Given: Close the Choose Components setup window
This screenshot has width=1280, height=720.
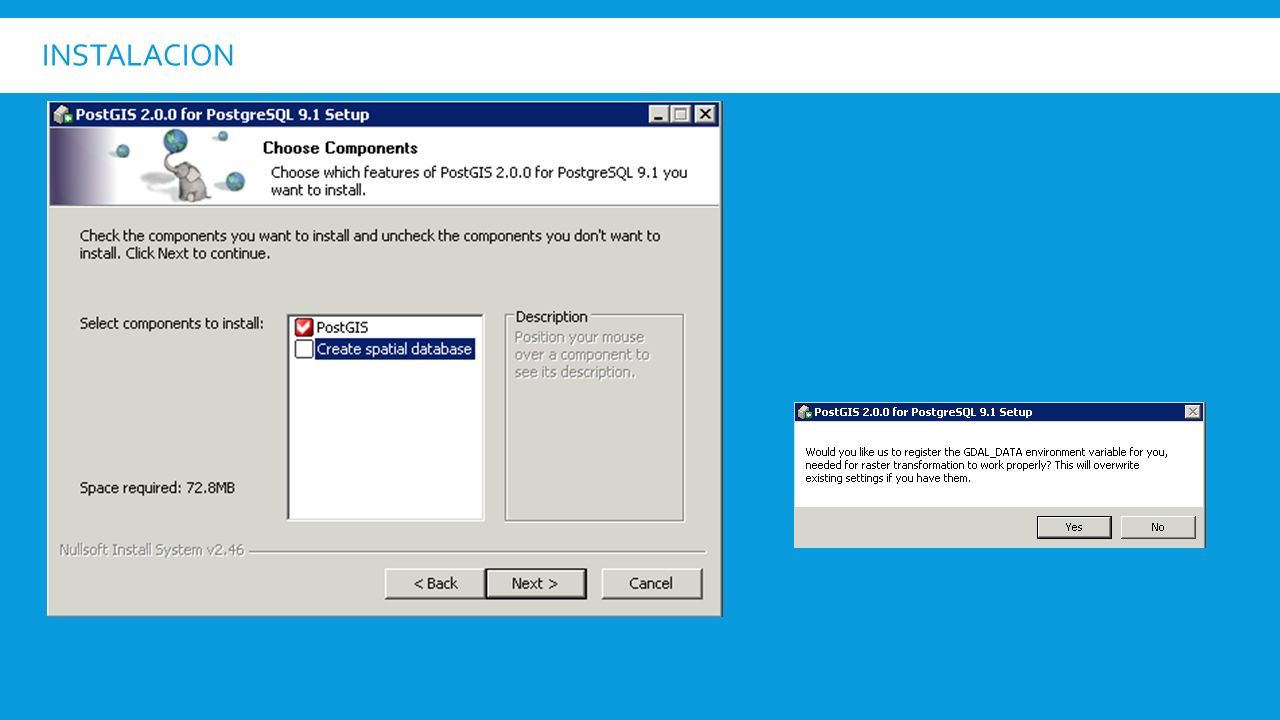Looking at the screenshot, I should pos(705,114).
